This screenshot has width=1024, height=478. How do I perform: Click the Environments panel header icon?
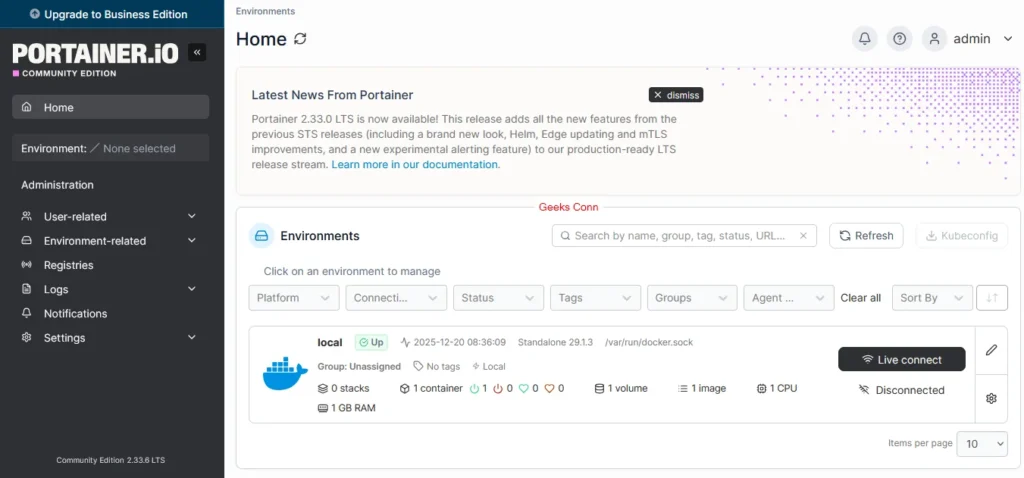pyautogui.click(x=261, y=236)
